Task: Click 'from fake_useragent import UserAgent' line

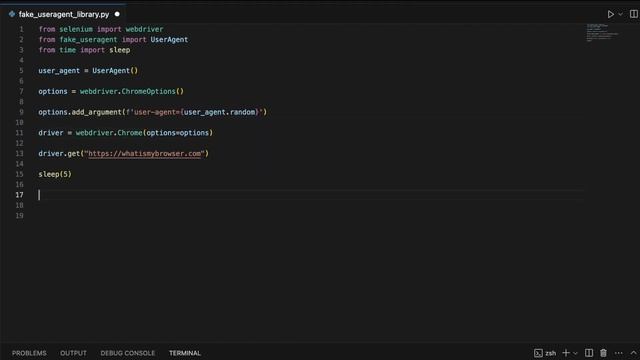Action: coord(113,40)
